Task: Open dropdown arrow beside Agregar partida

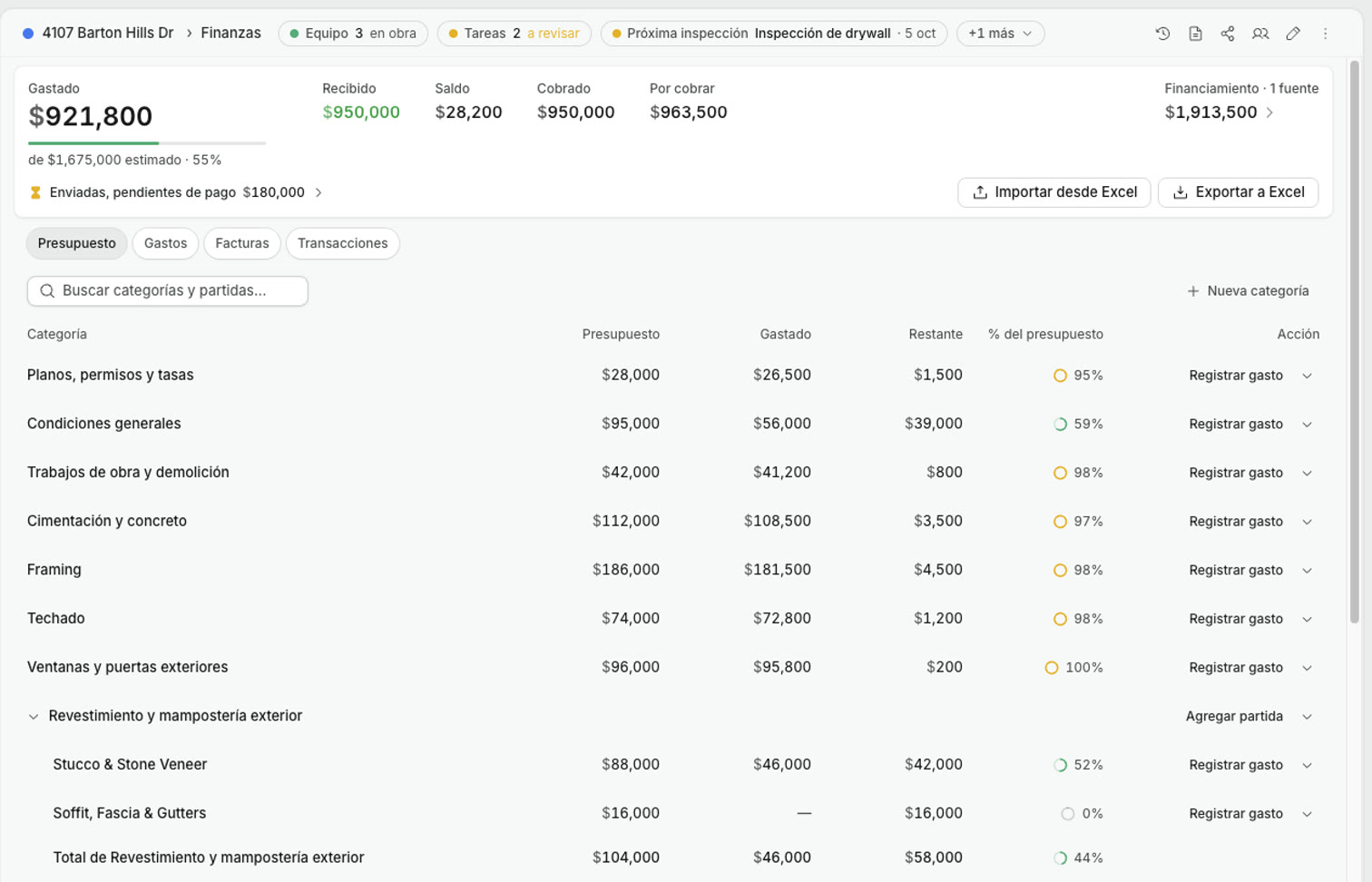Action: [x=1308, y=717]
